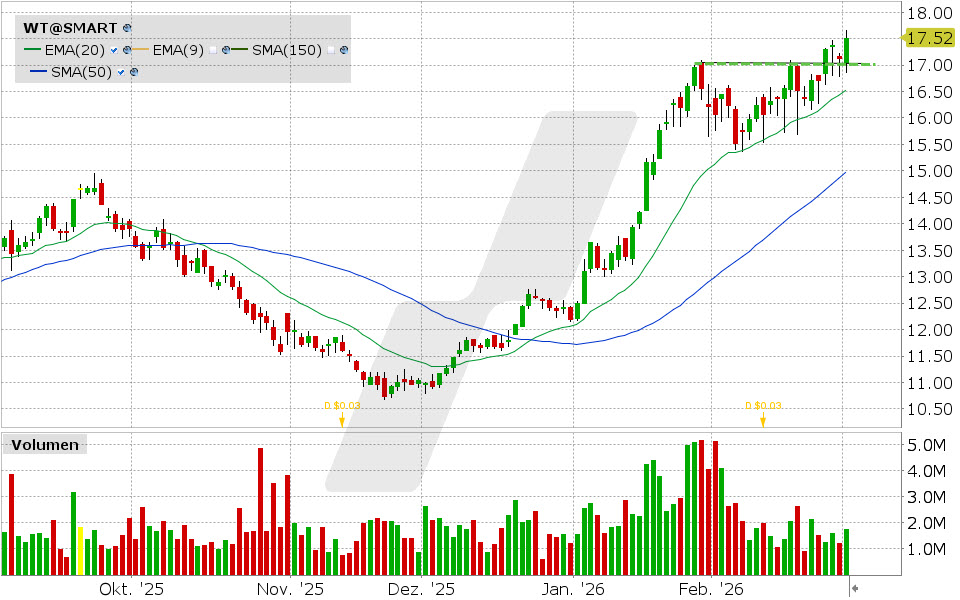Viewport: 960px width, 600px height.
Task: Click the Feb. '26 axis label
Action: (713, 589)
